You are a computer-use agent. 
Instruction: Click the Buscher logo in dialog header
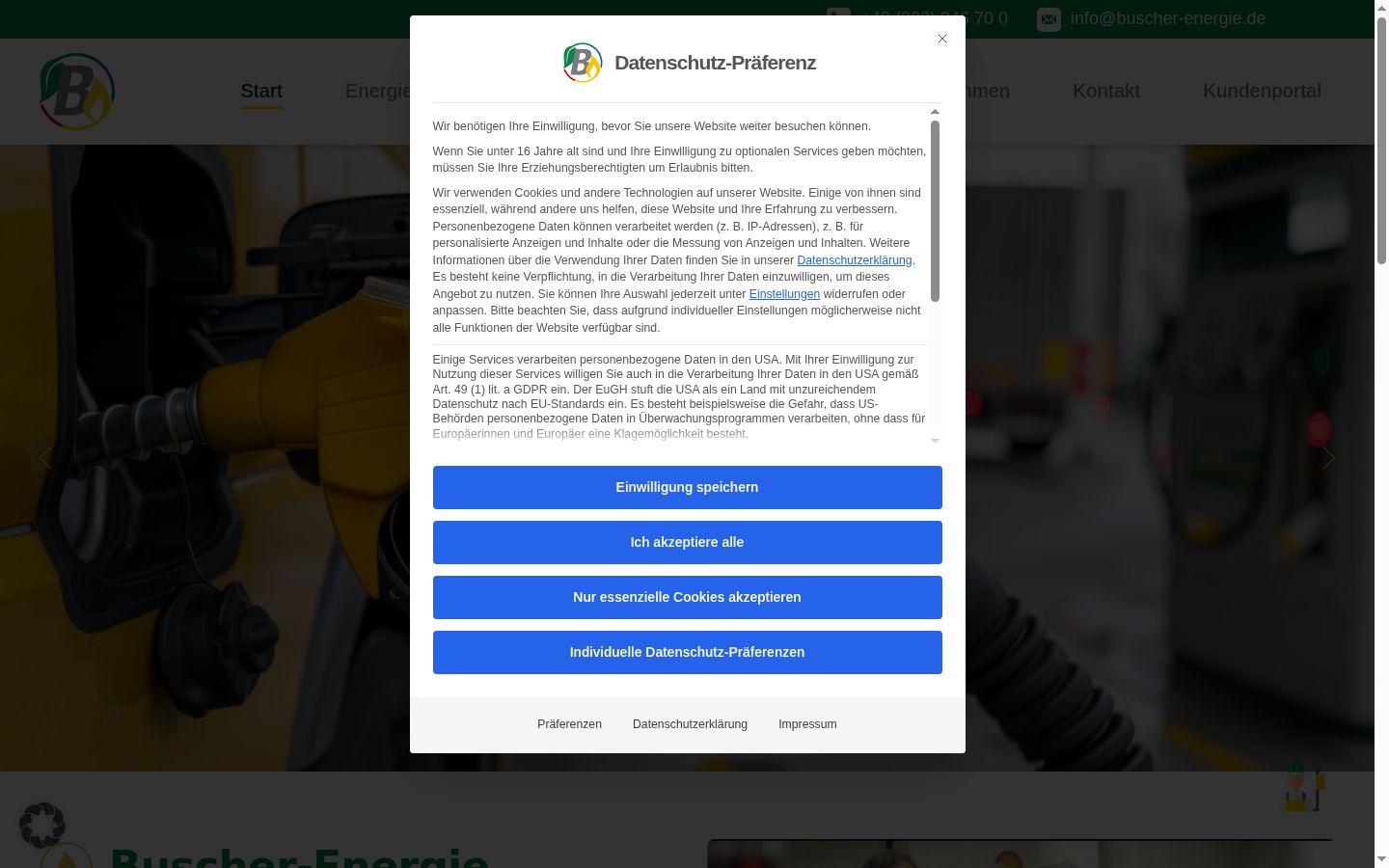583,63
